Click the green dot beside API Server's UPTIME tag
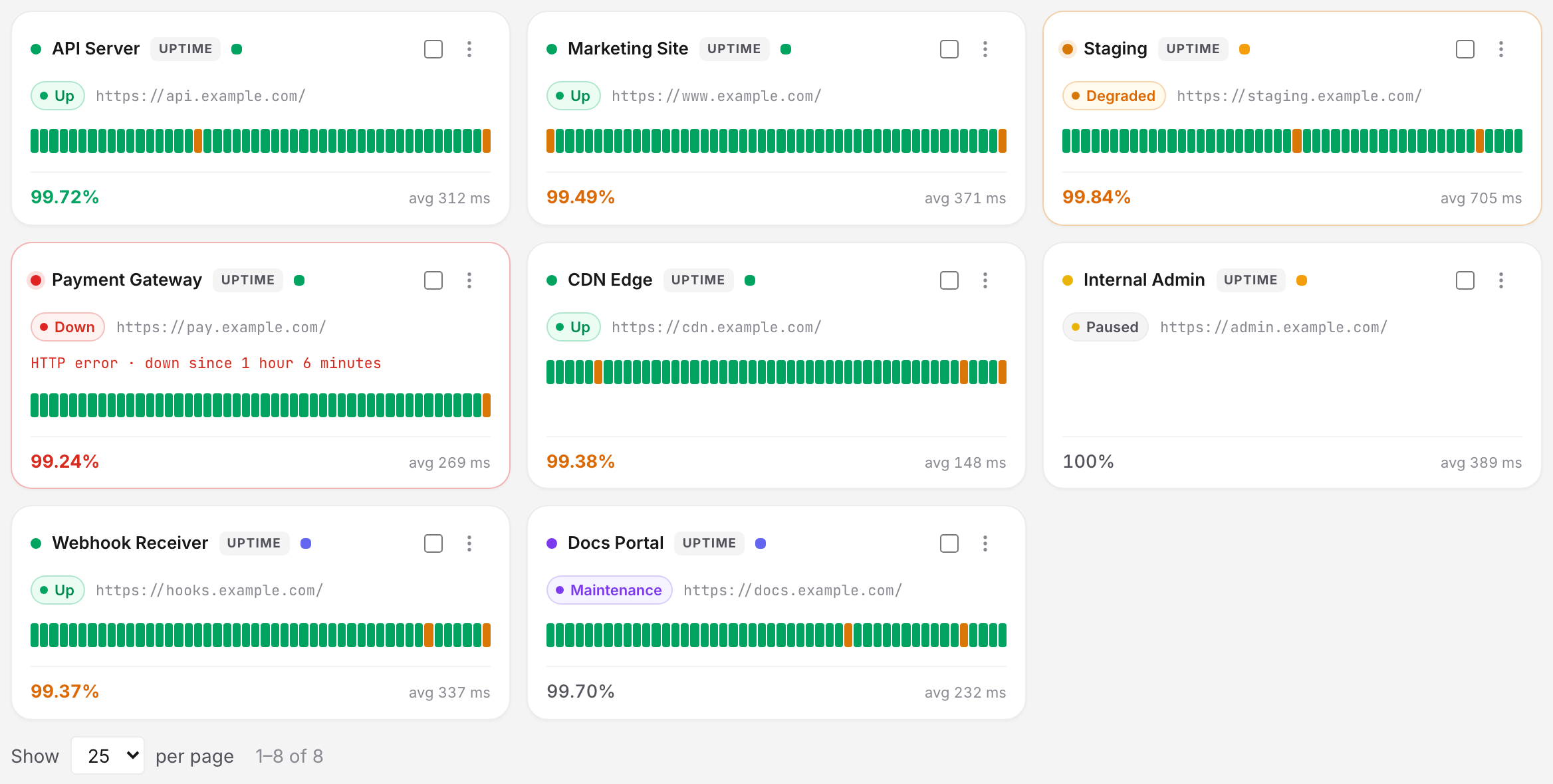This screenshot has height=784, width=1553. point(237,49)
